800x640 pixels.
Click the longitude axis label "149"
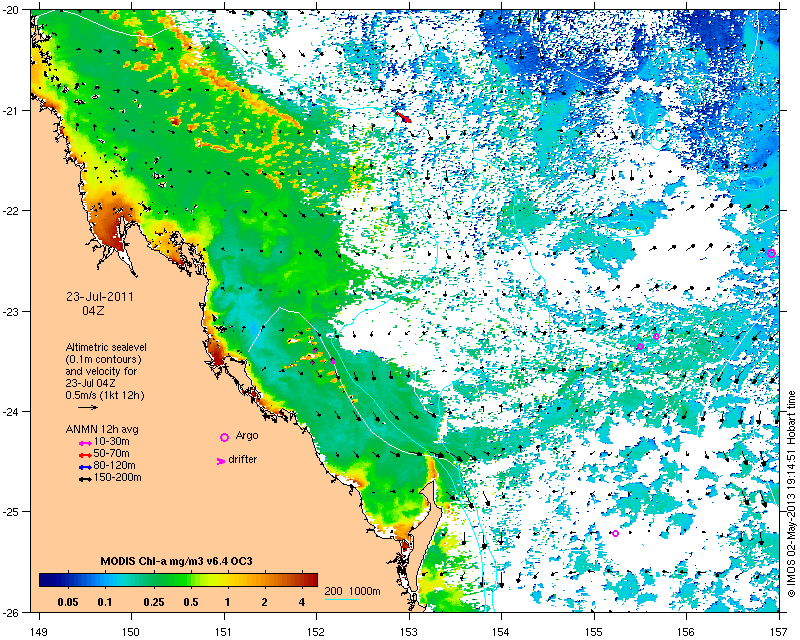pyautogui.click(x=39, y=632)
